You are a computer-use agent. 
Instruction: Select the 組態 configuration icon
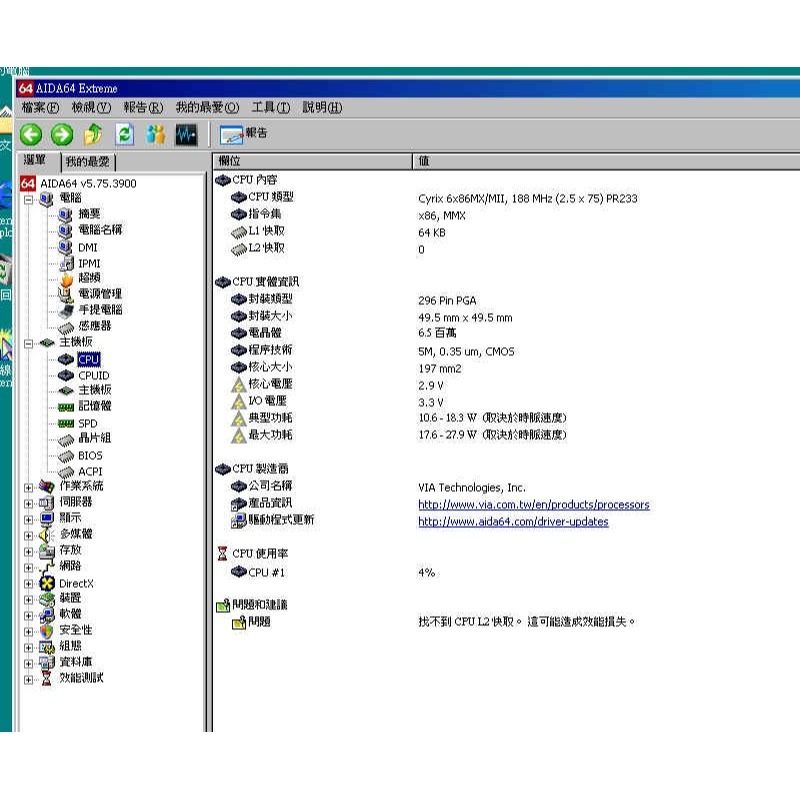point(47,646)
